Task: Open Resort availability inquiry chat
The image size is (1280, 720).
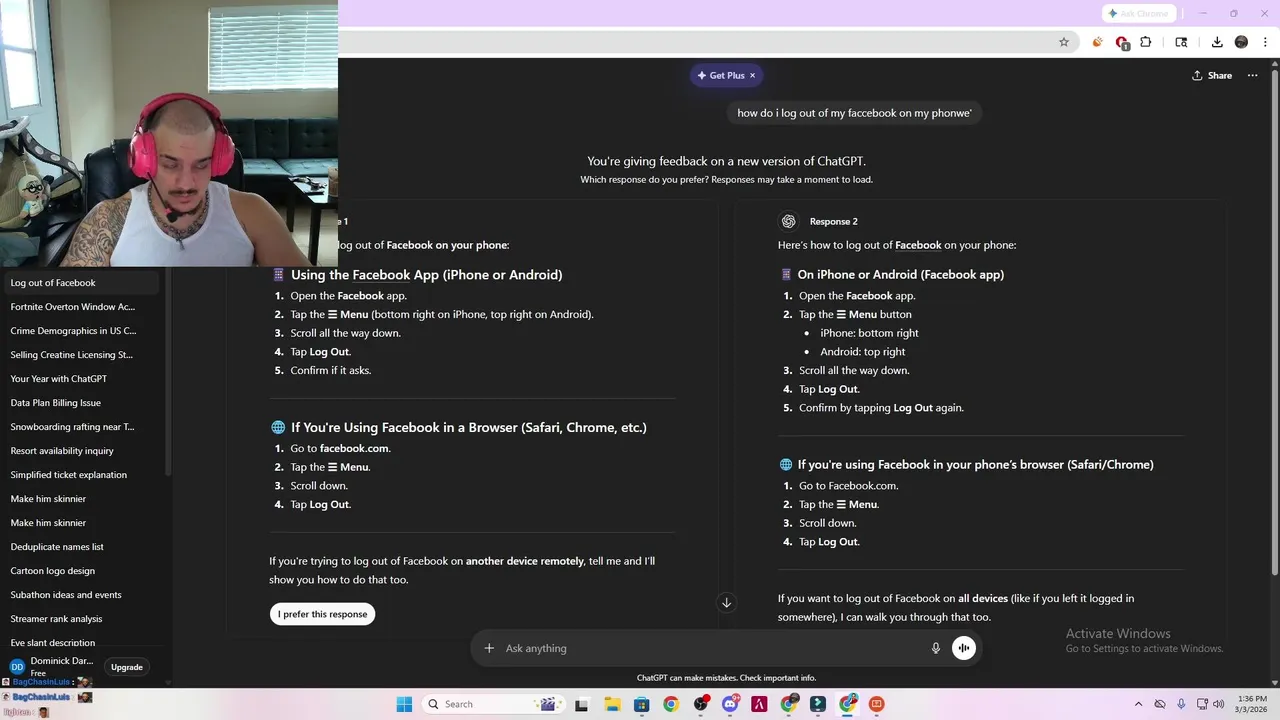Action: pos(80,451)
